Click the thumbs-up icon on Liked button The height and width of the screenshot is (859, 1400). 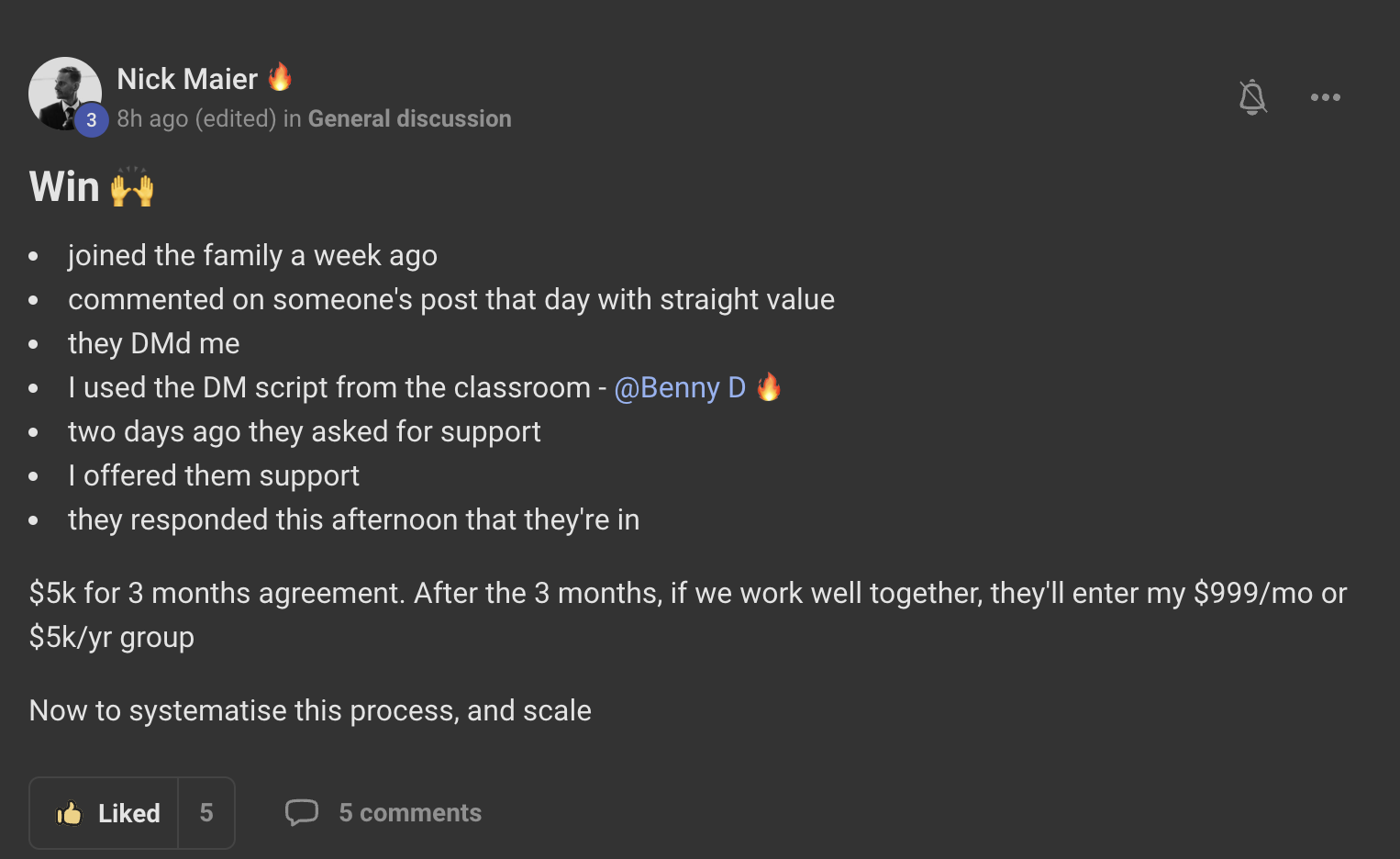tap(70, 813)
